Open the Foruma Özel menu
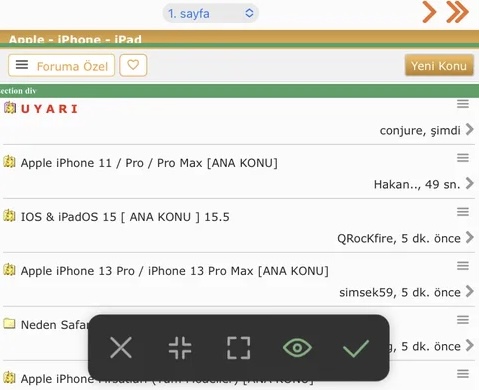This screenshot has height=390, width=479. [61, 66]
